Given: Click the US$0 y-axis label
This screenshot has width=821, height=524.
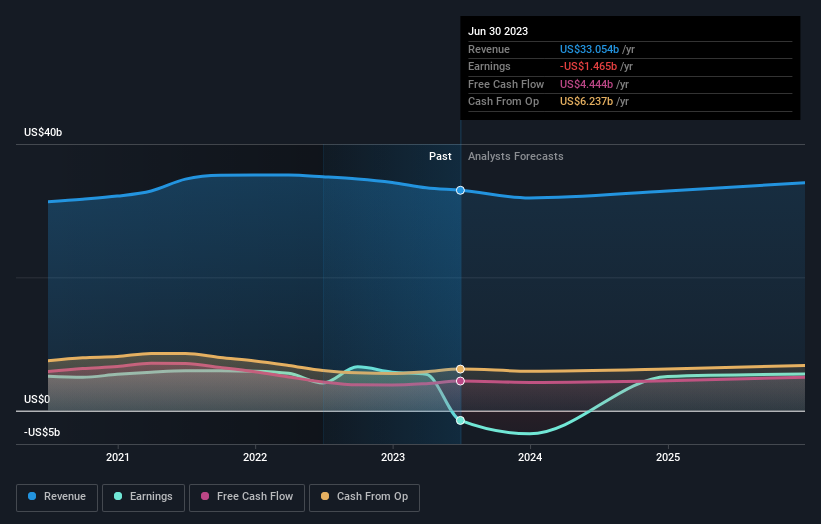Looking at the screenshot, I should [x=37, y=399].
